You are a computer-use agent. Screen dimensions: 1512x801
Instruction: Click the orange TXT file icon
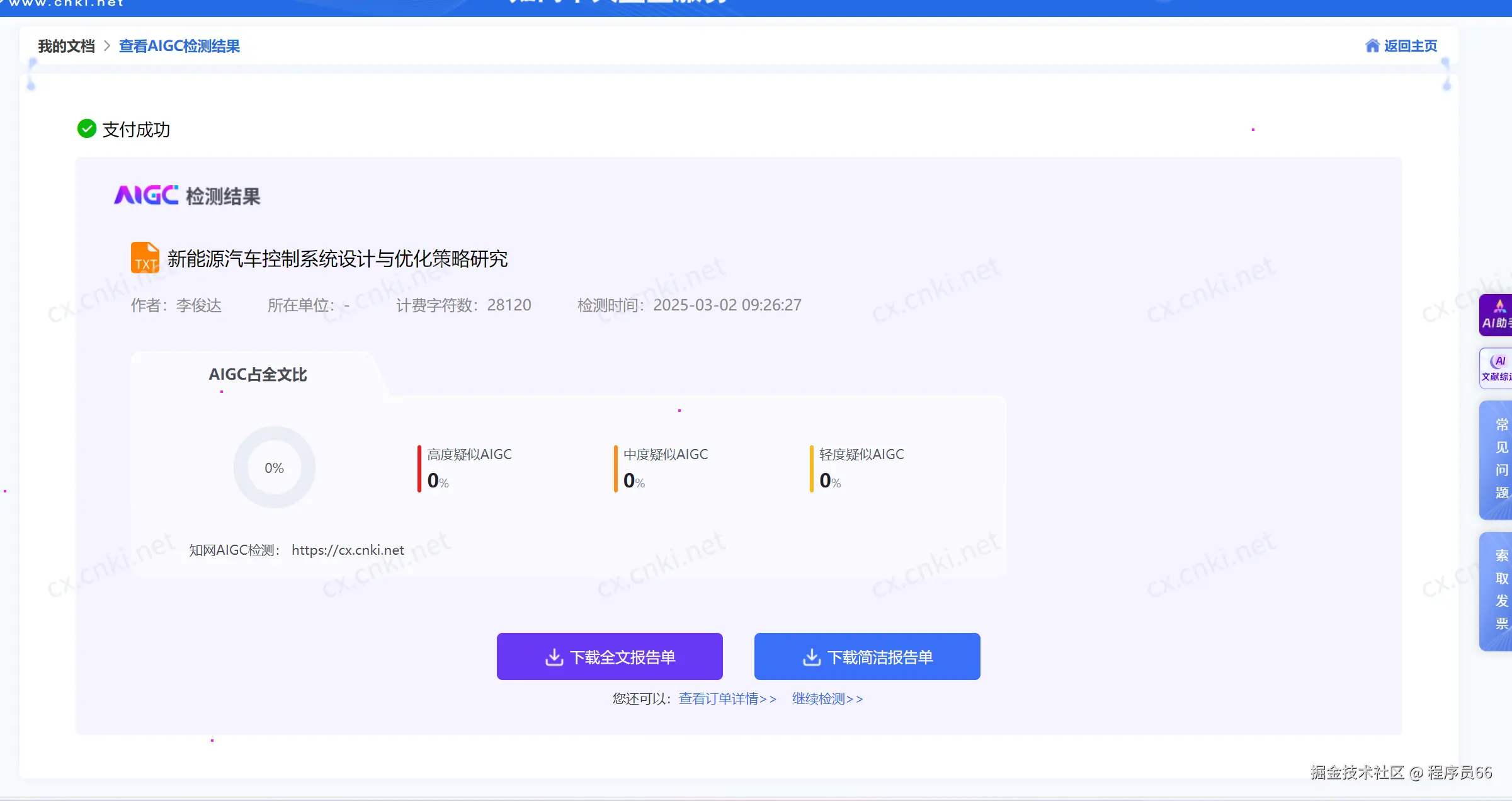pos(145,258)
